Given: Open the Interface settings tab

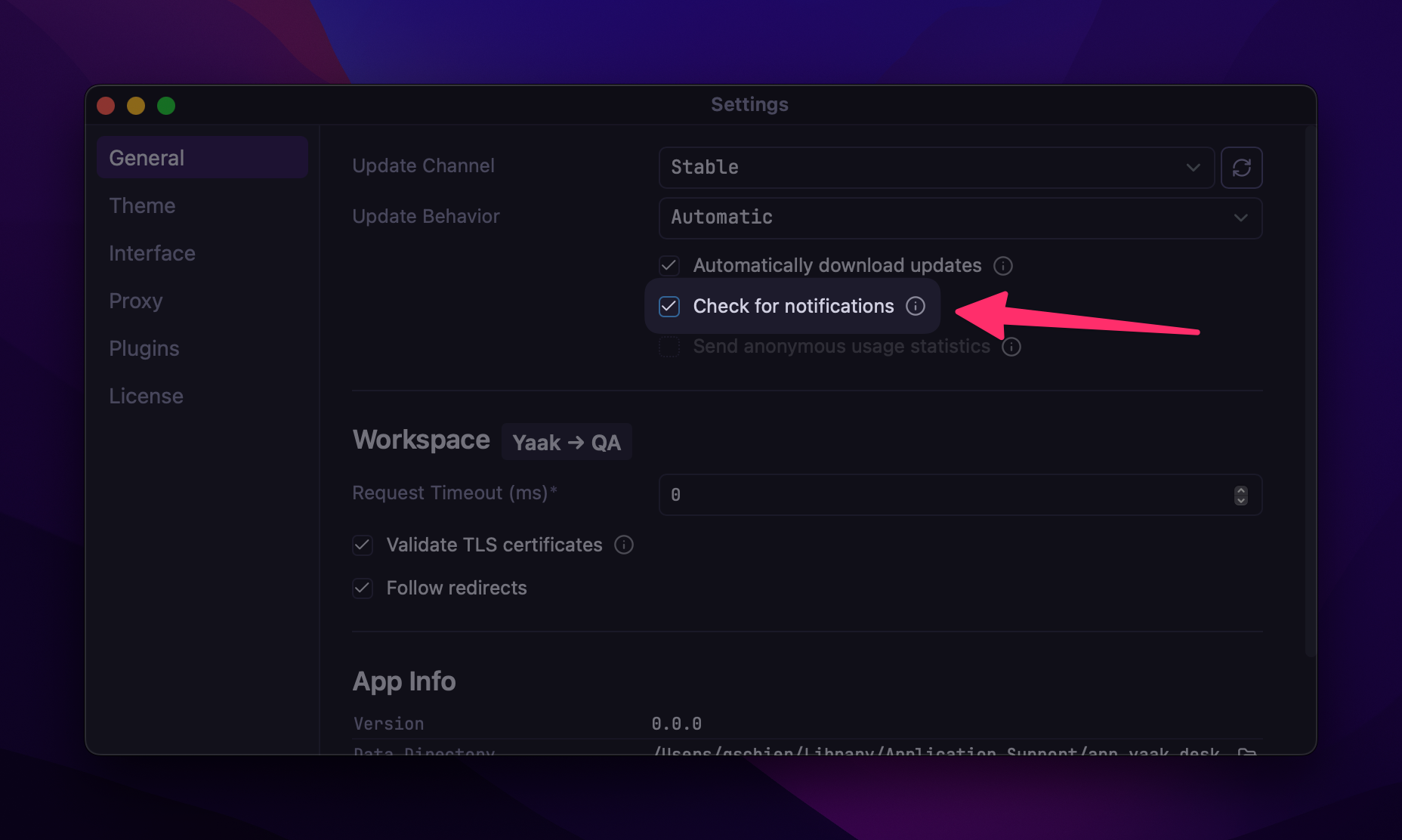Looking at the screenshot, I should tap(152, 253).
